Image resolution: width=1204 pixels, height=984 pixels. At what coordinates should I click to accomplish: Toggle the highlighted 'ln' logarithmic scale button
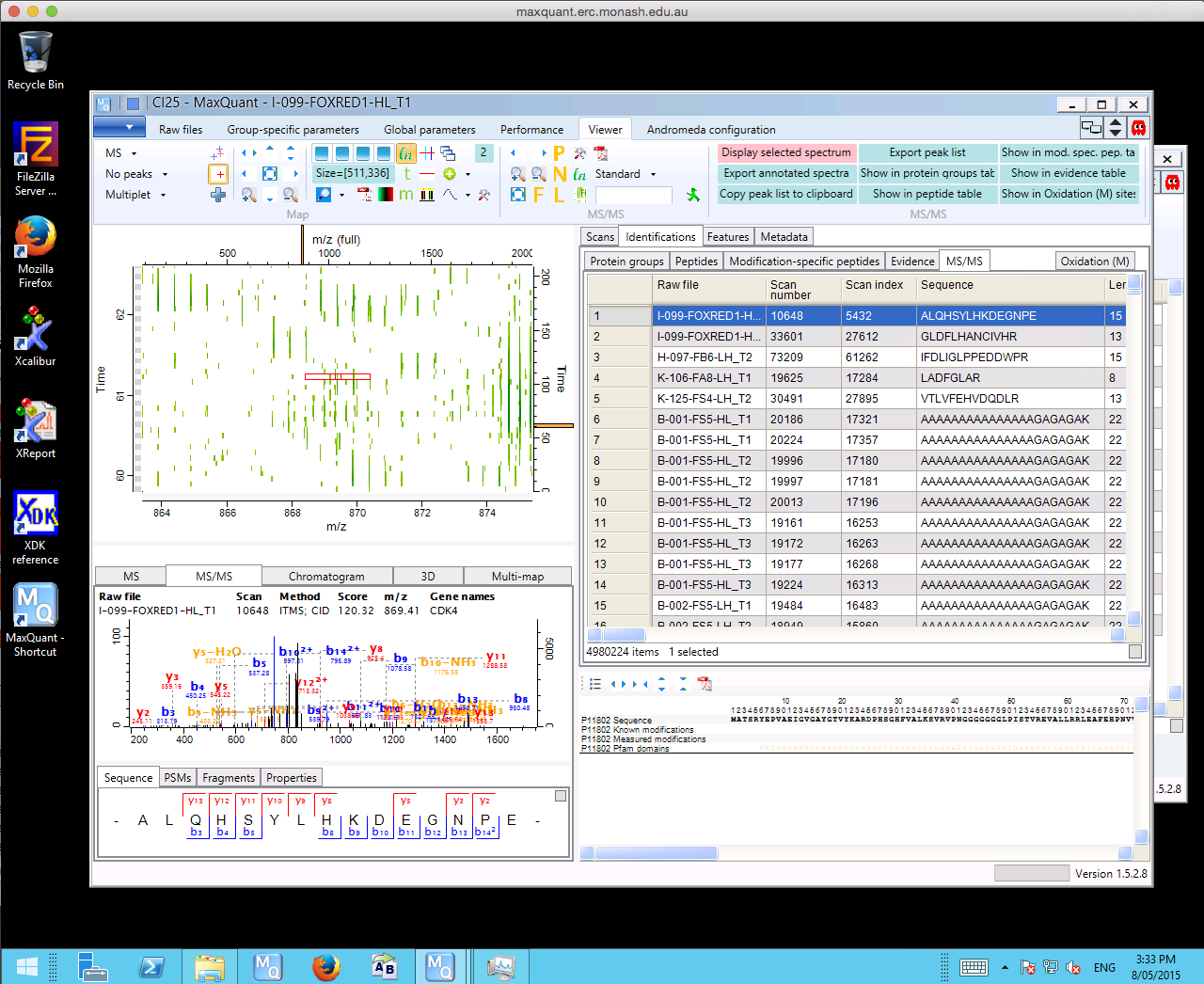pos(406,153)
